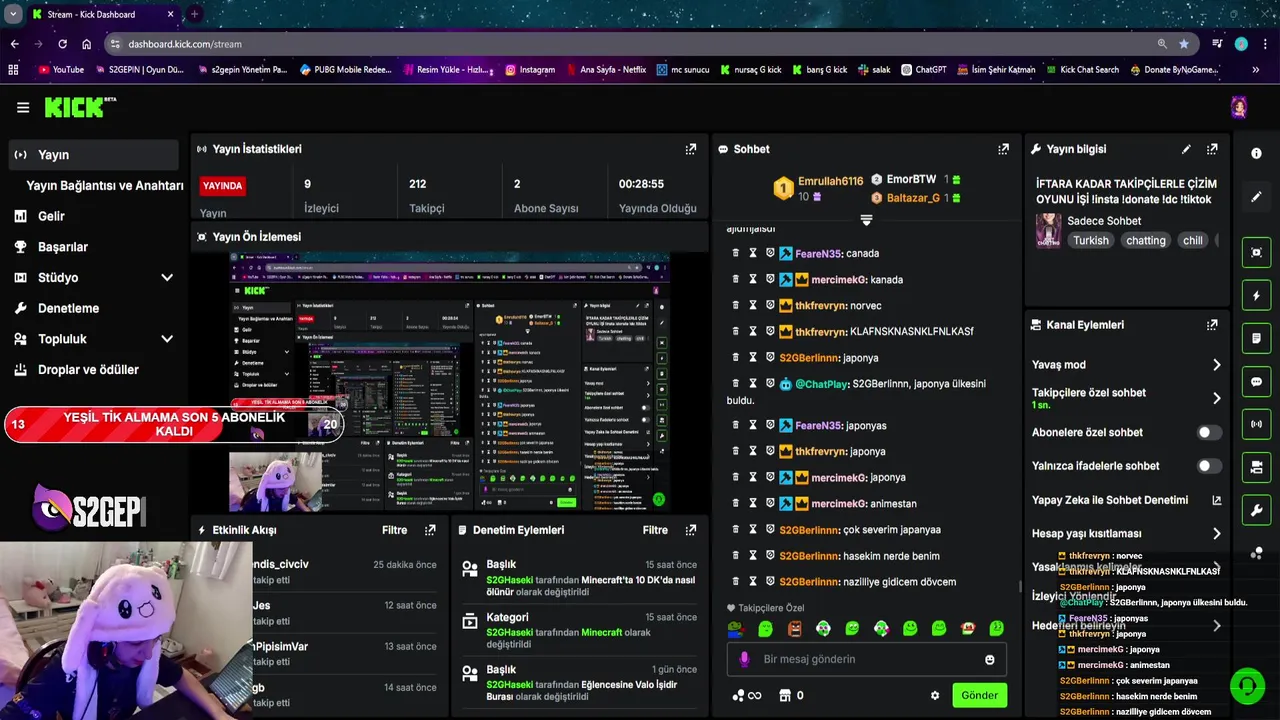Open the emoji picker in message box
The height and width of the screenshot is (720, 1280).
[990, 660]
